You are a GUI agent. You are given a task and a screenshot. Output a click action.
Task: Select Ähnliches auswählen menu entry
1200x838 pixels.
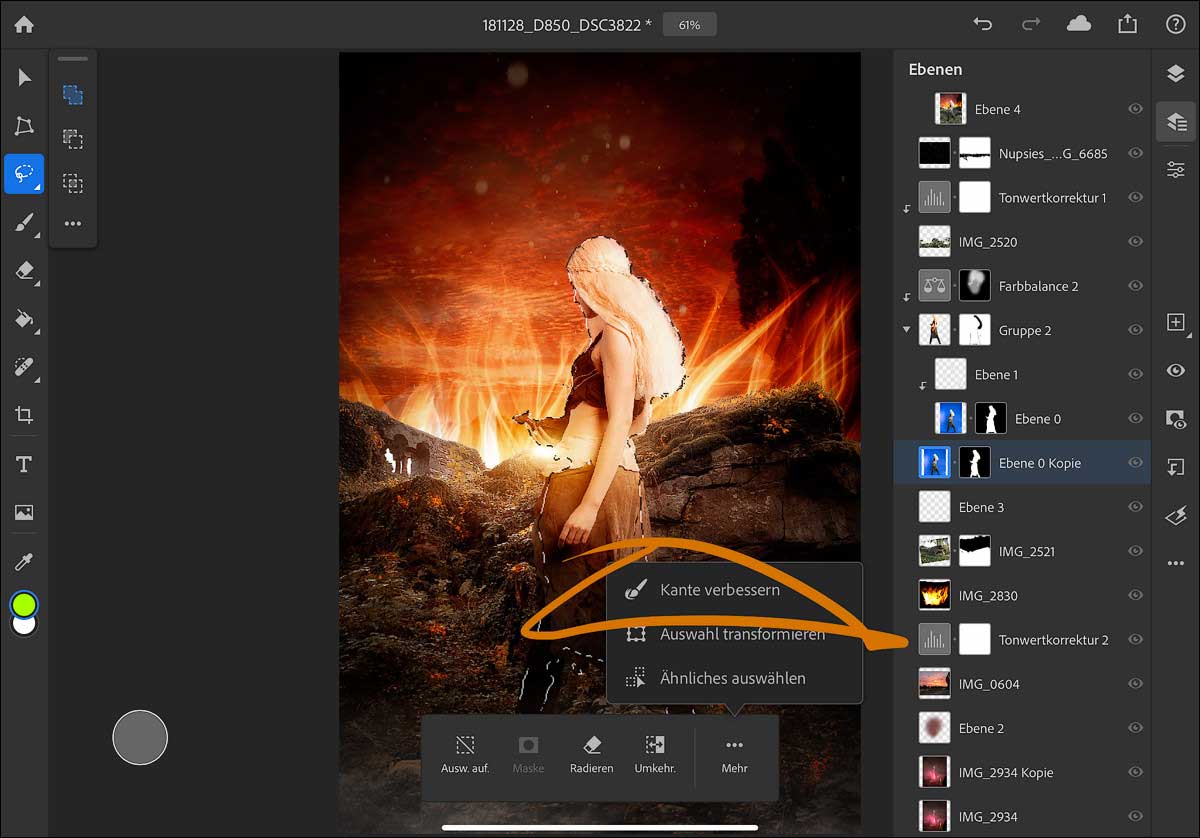pyautogui.click(x=732, y=678)
